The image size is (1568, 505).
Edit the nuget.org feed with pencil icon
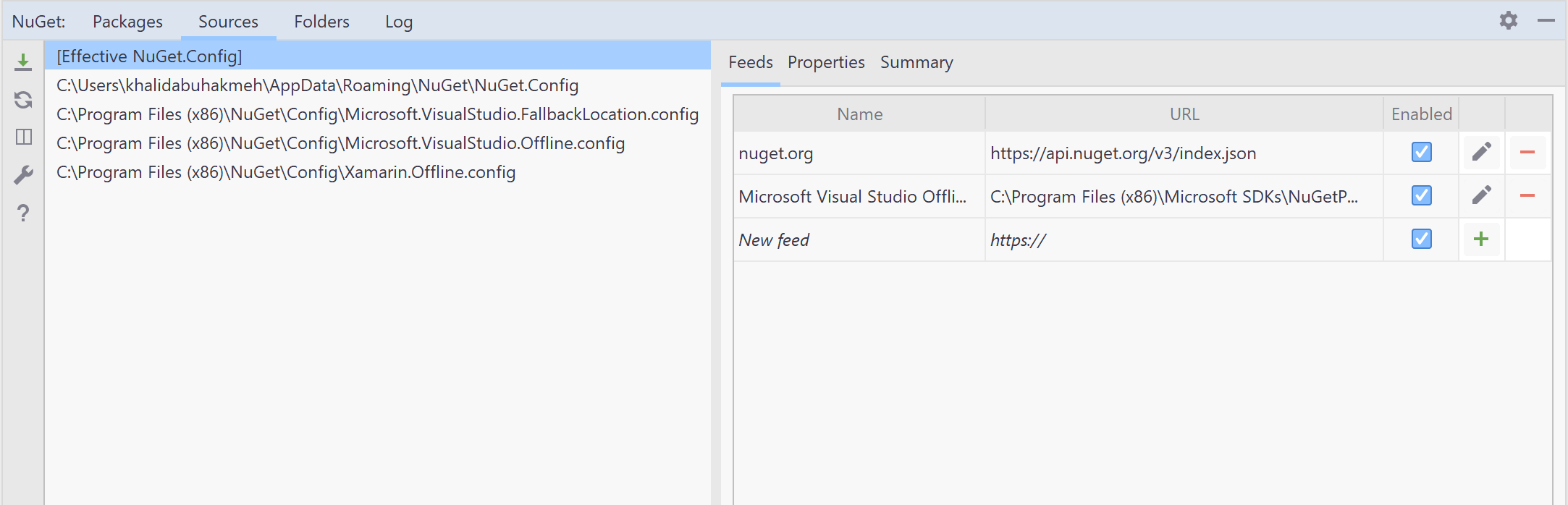point(1481,152)
